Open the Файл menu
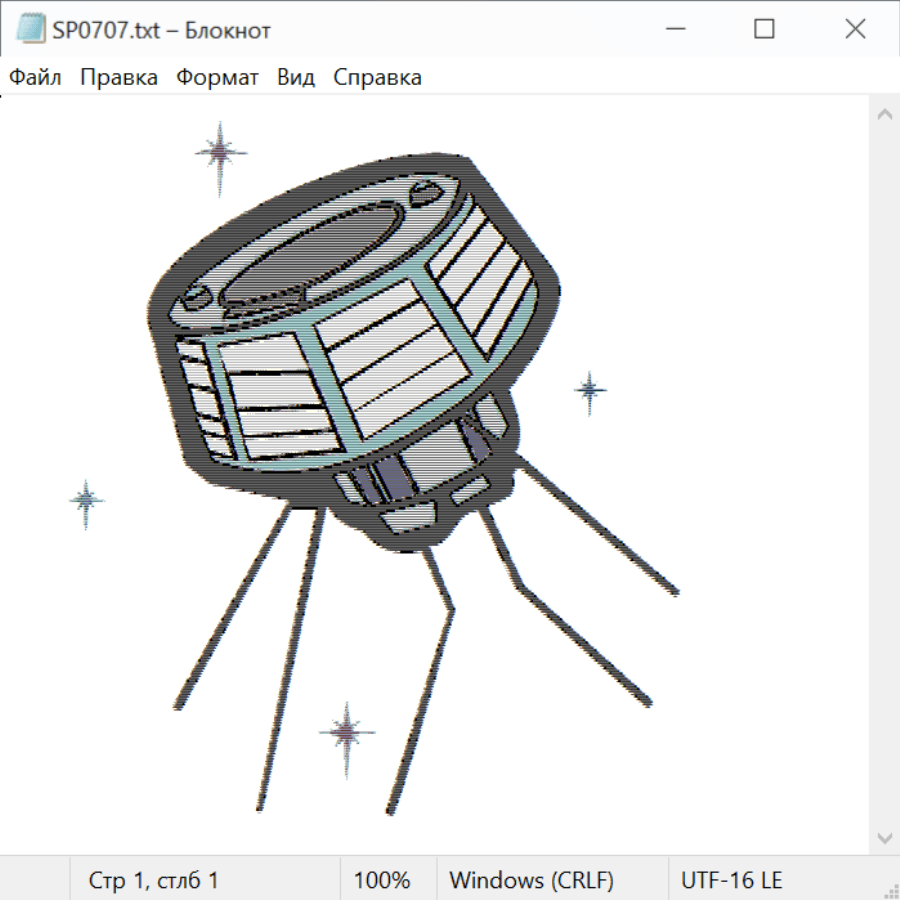900x900 pixels. [36, 78]
